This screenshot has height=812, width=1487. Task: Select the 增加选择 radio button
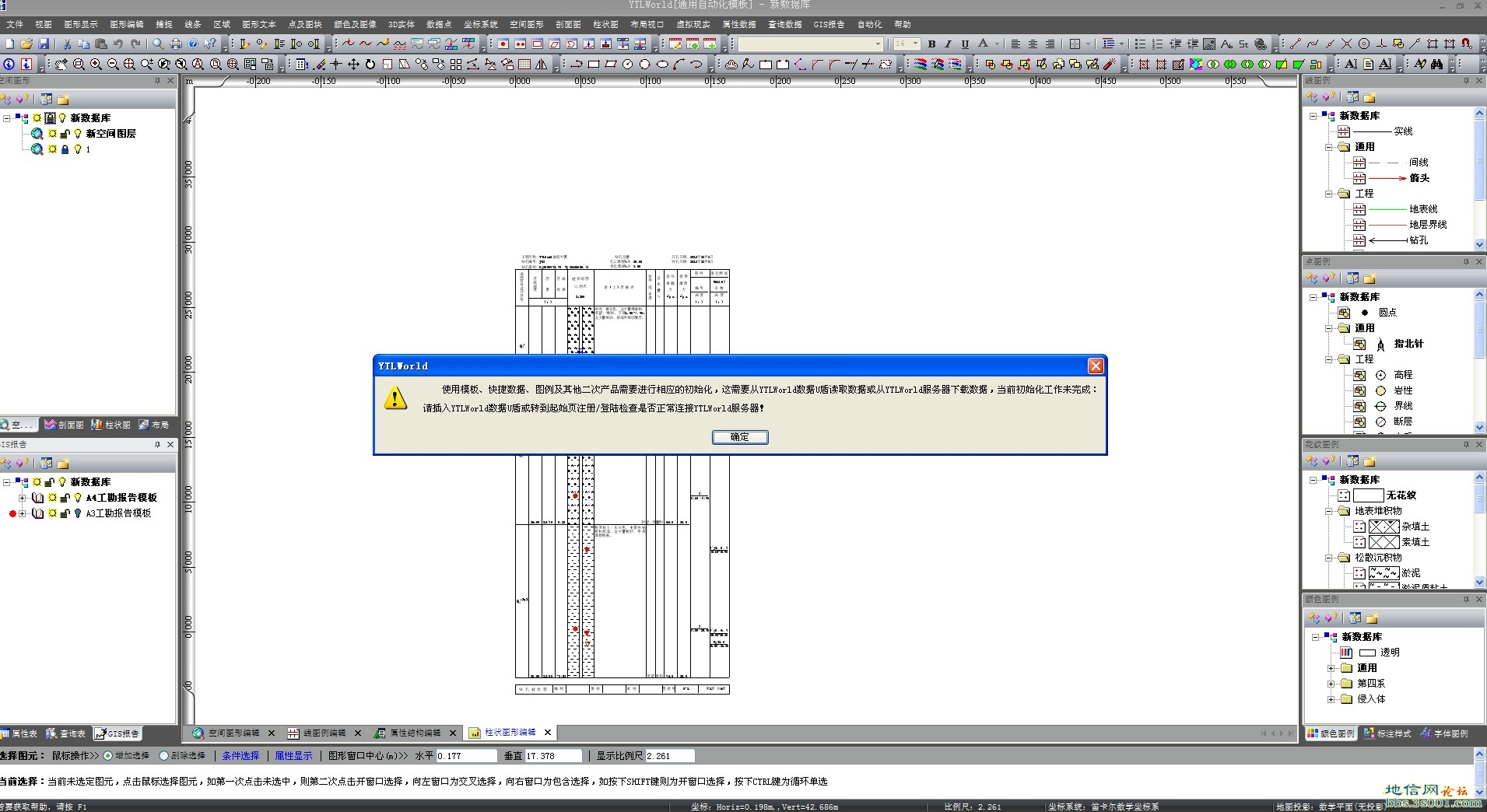click(107, 755)
